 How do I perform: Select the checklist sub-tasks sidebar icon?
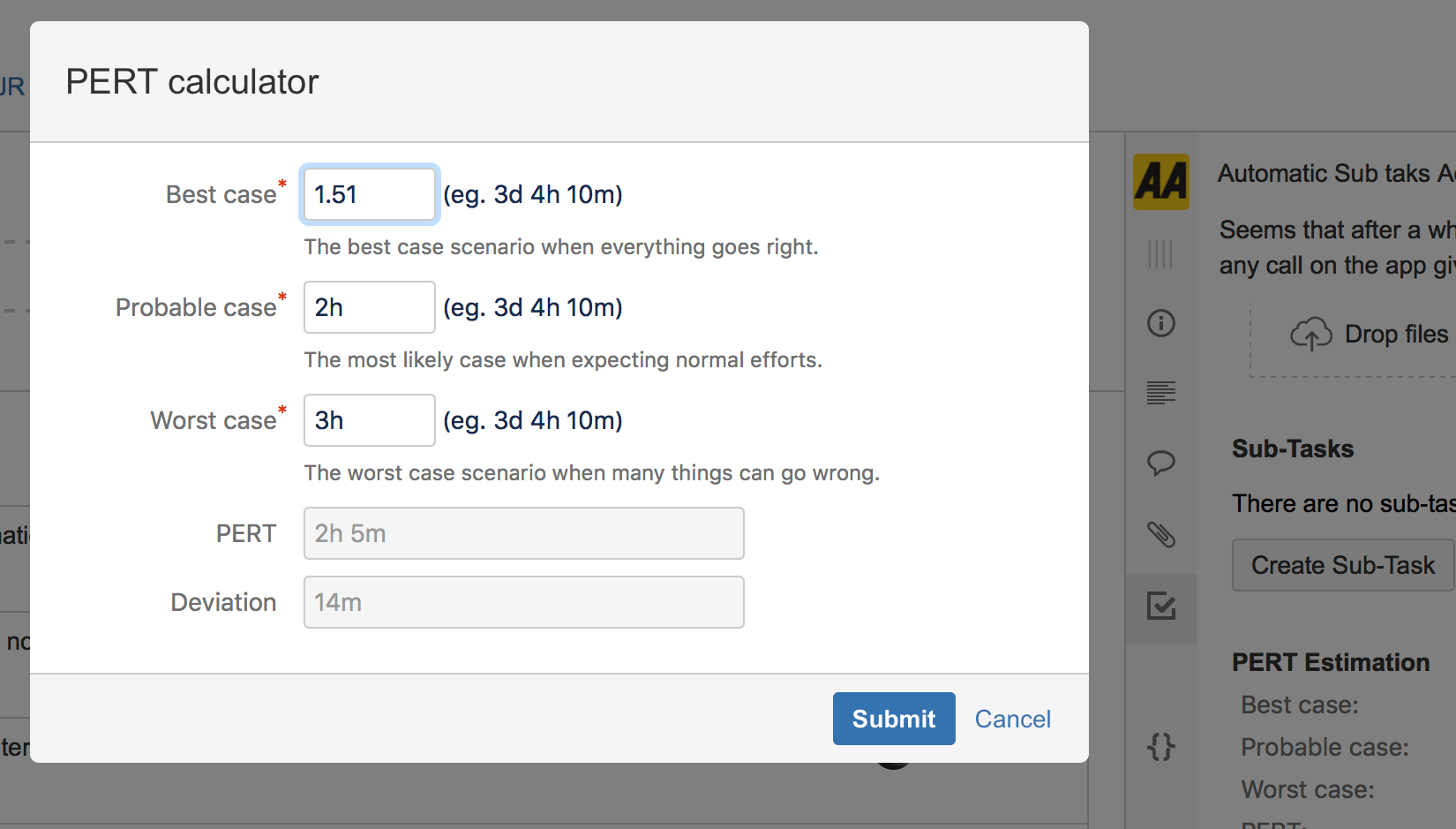(x=1160, y=607)
